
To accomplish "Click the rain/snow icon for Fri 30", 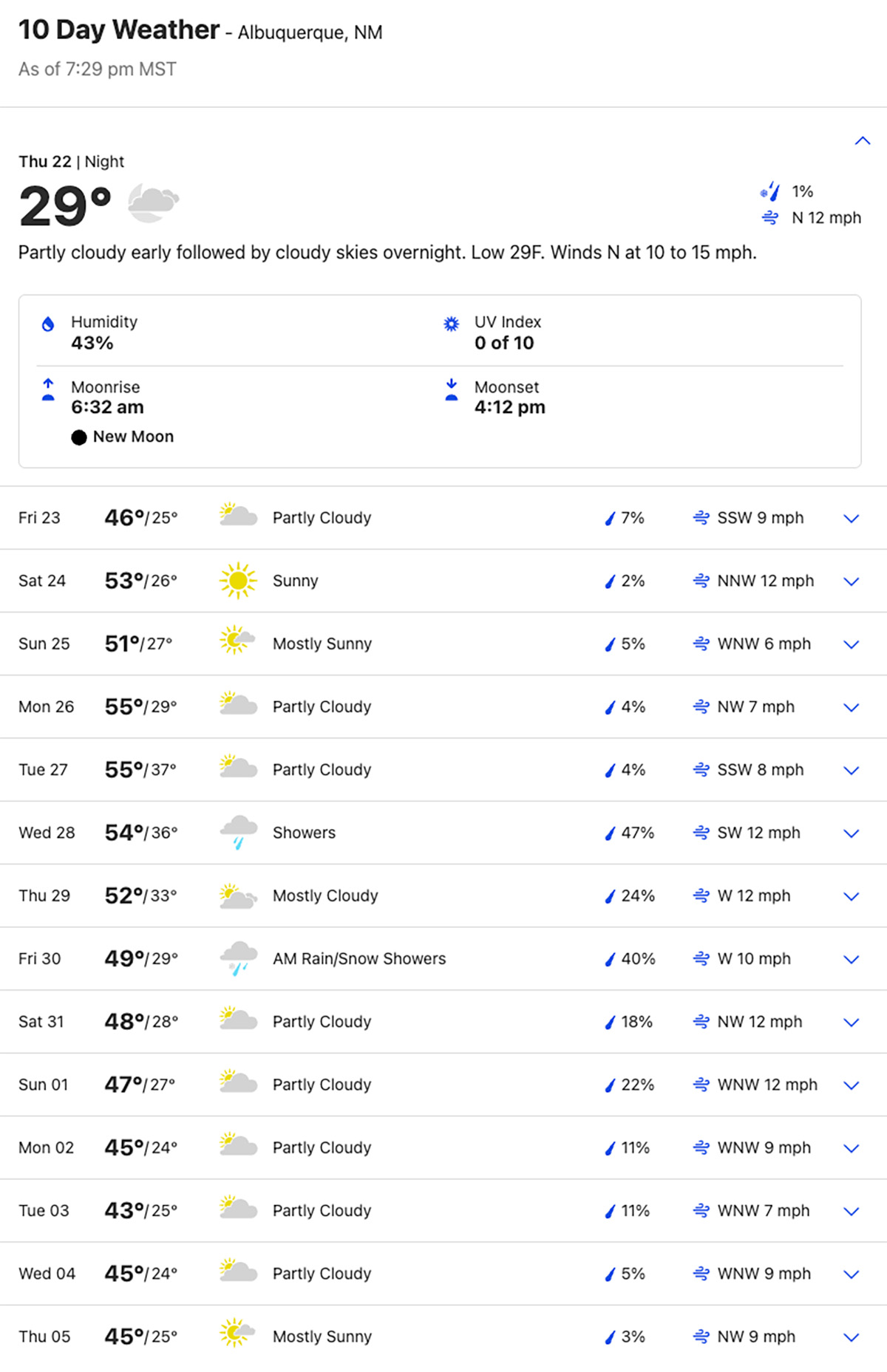I will click(x=238, y=958).
